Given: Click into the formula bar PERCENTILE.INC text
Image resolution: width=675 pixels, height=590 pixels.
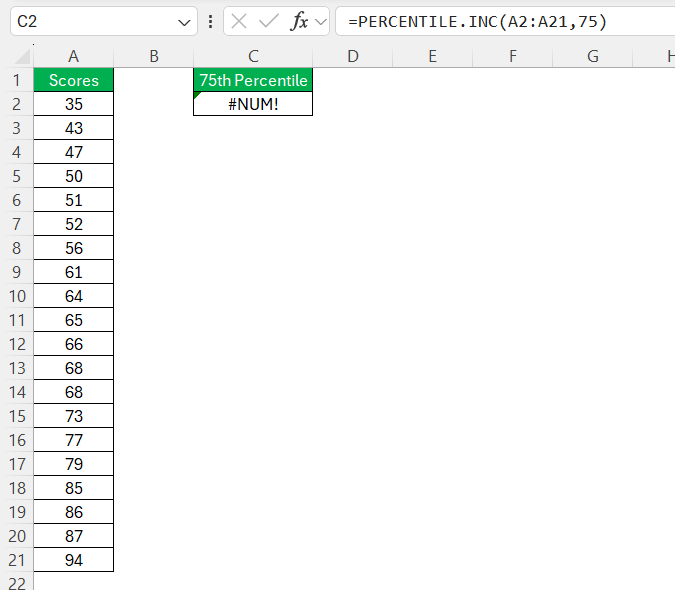Looking at the screenshot, I should coord(477,21).
